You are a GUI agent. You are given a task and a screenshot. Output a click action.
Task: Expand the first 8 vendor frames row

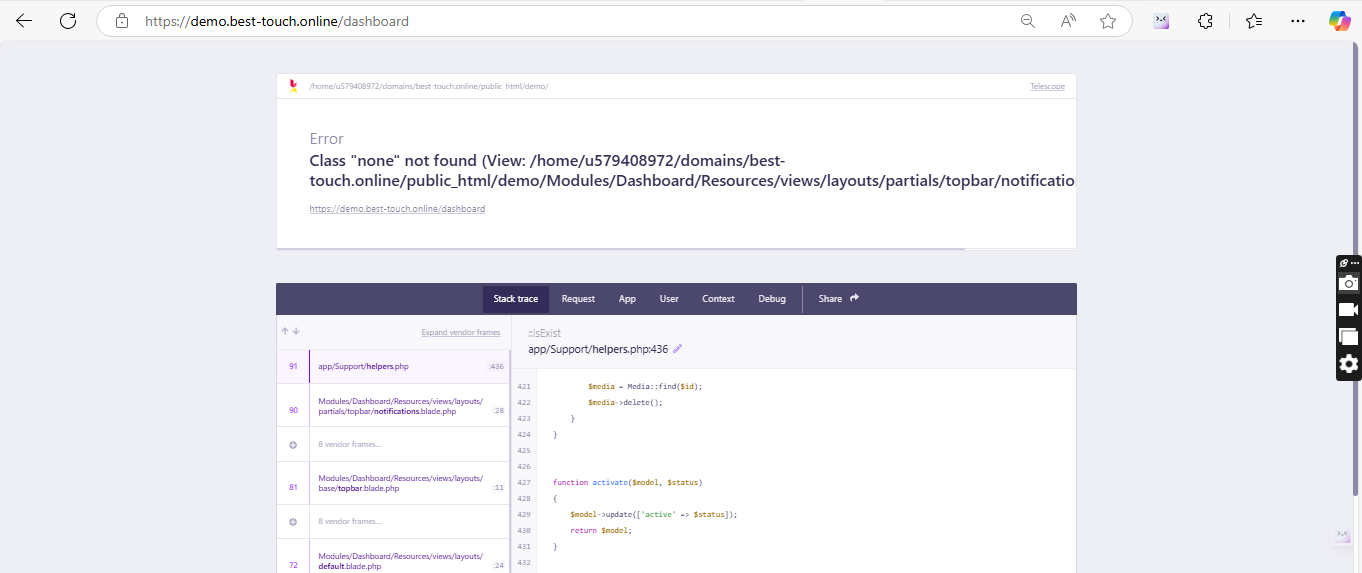point(349,444)
